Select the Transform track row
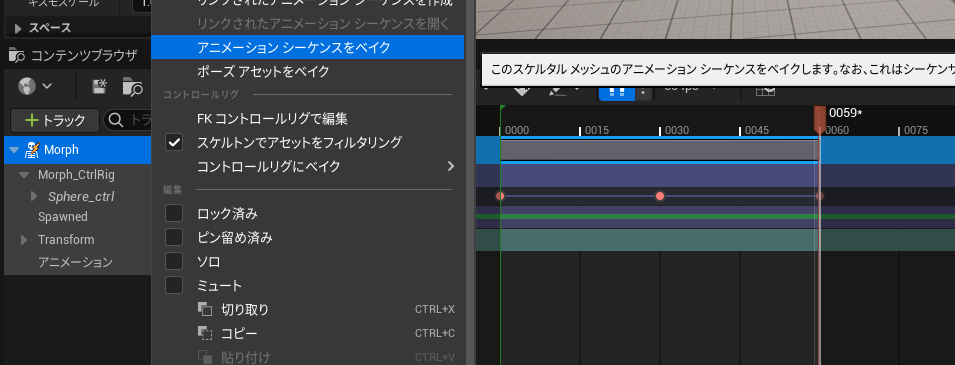The height and width of the screenshot is (365, 955). pos(77,239)
